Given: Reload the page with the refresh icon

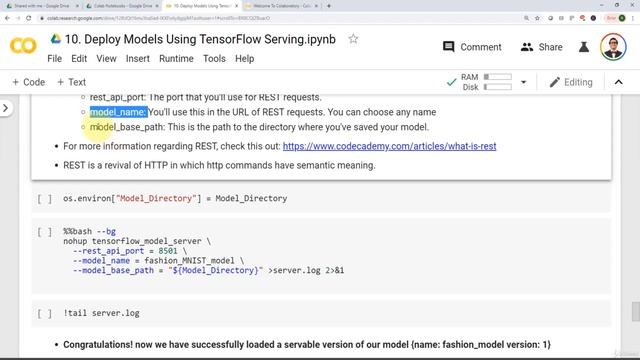Looking at the screenshot, I should (29, 18).
